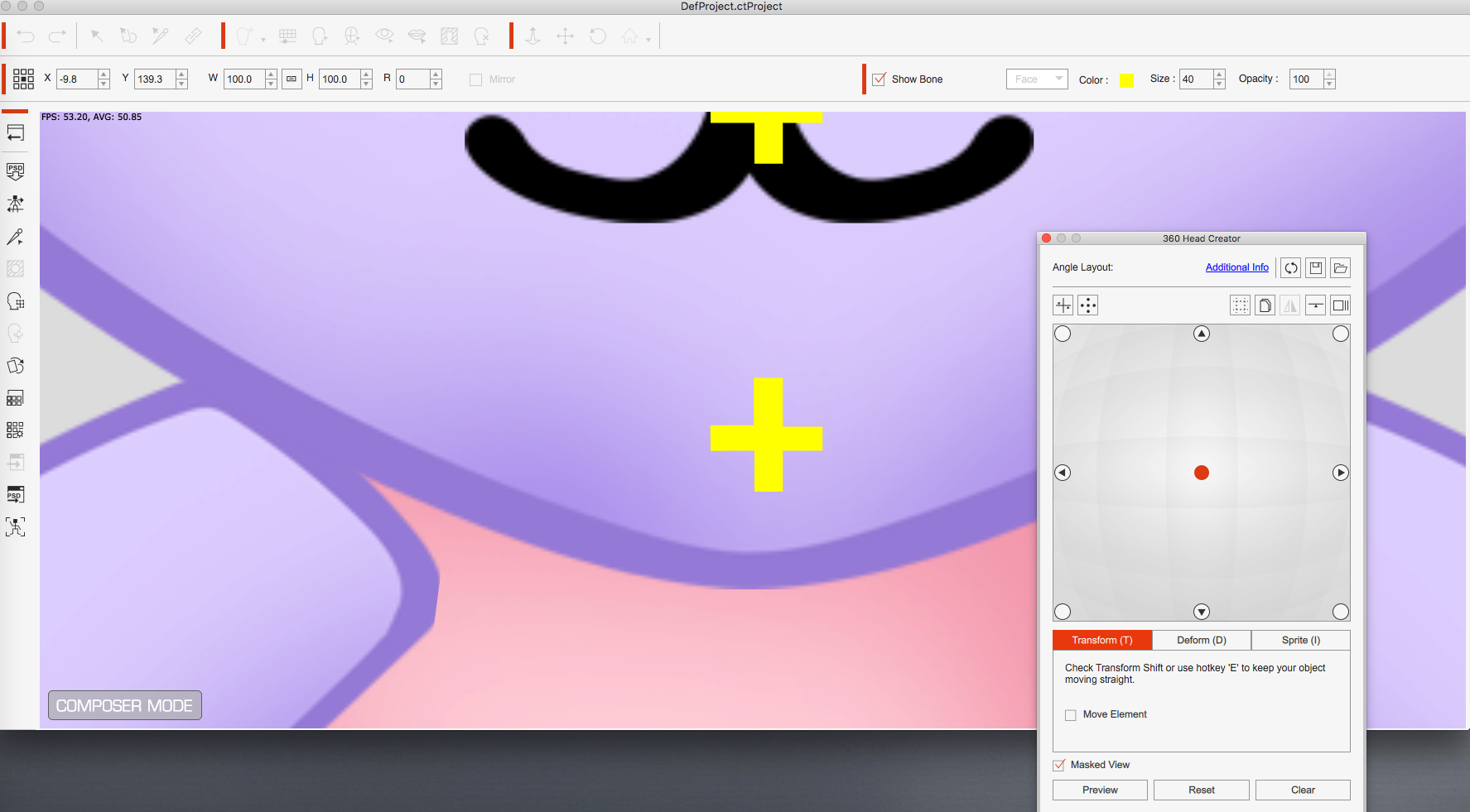The image size is (1470, 812).
Task: Click the Clear button
Action: pyautogui.click(x=1303, y=790)
